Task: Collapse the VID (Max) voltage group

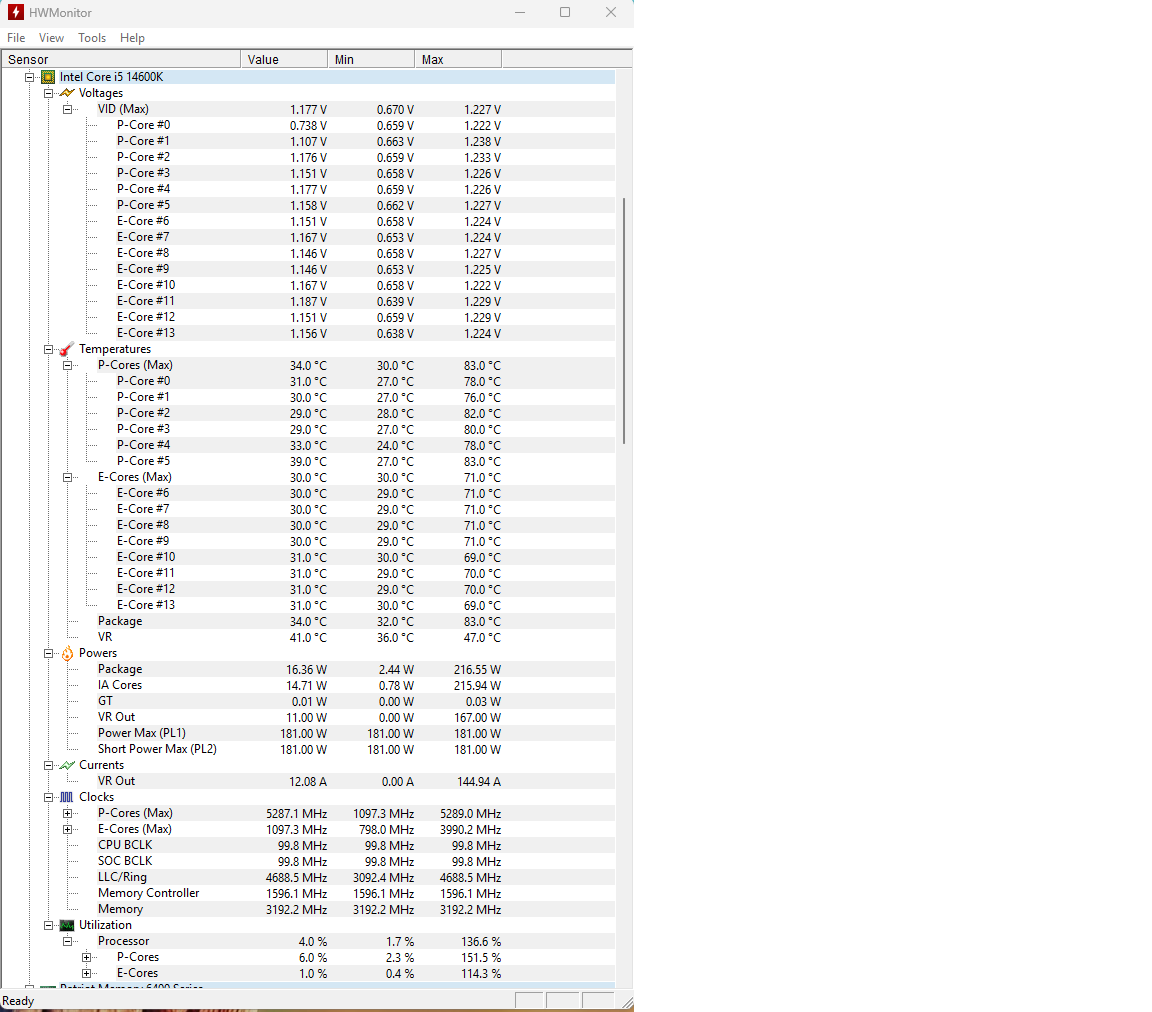Action: [x=68, y=110]
